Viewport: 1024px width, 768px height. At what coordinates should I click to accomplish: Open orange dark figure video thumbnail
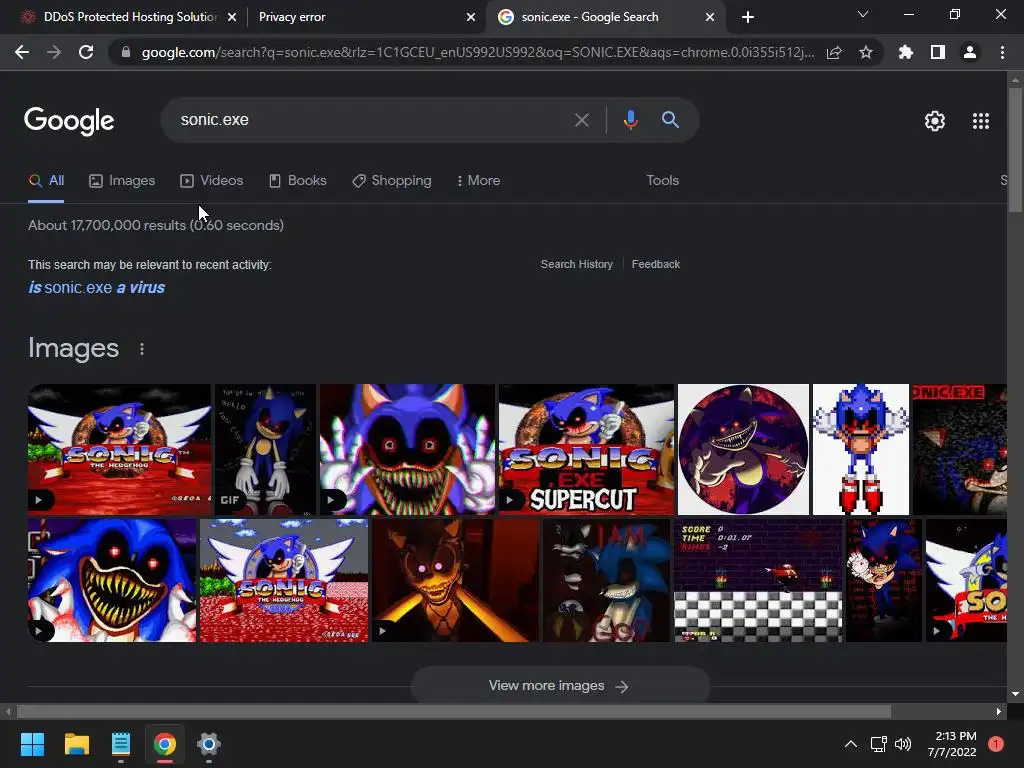pos(456,581)
